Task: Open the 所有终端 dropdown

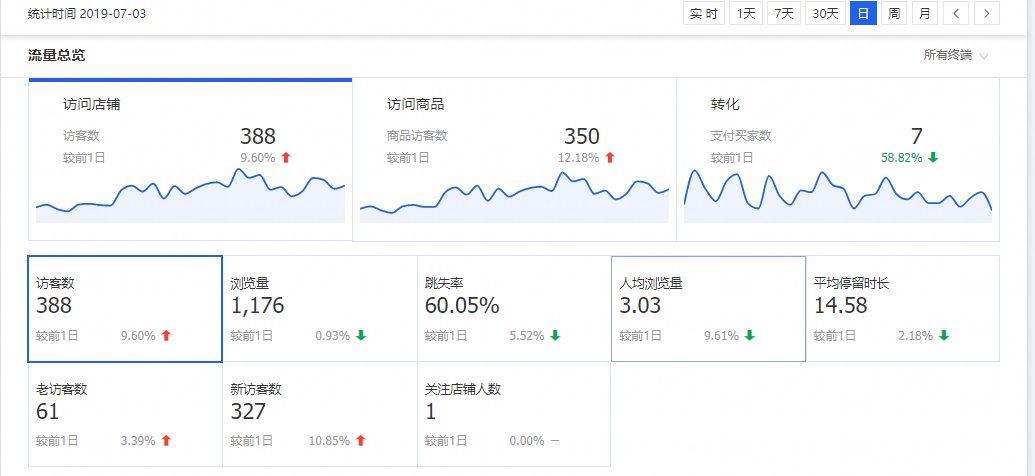Action: (x=956, y=56)
